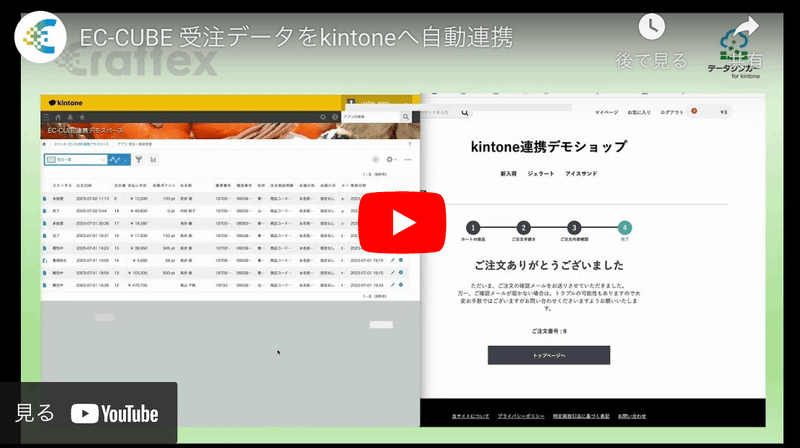Go to kintone portal home icon
Image resolution: width=800 pixels, height=448 pixels.
pos(58,117)
